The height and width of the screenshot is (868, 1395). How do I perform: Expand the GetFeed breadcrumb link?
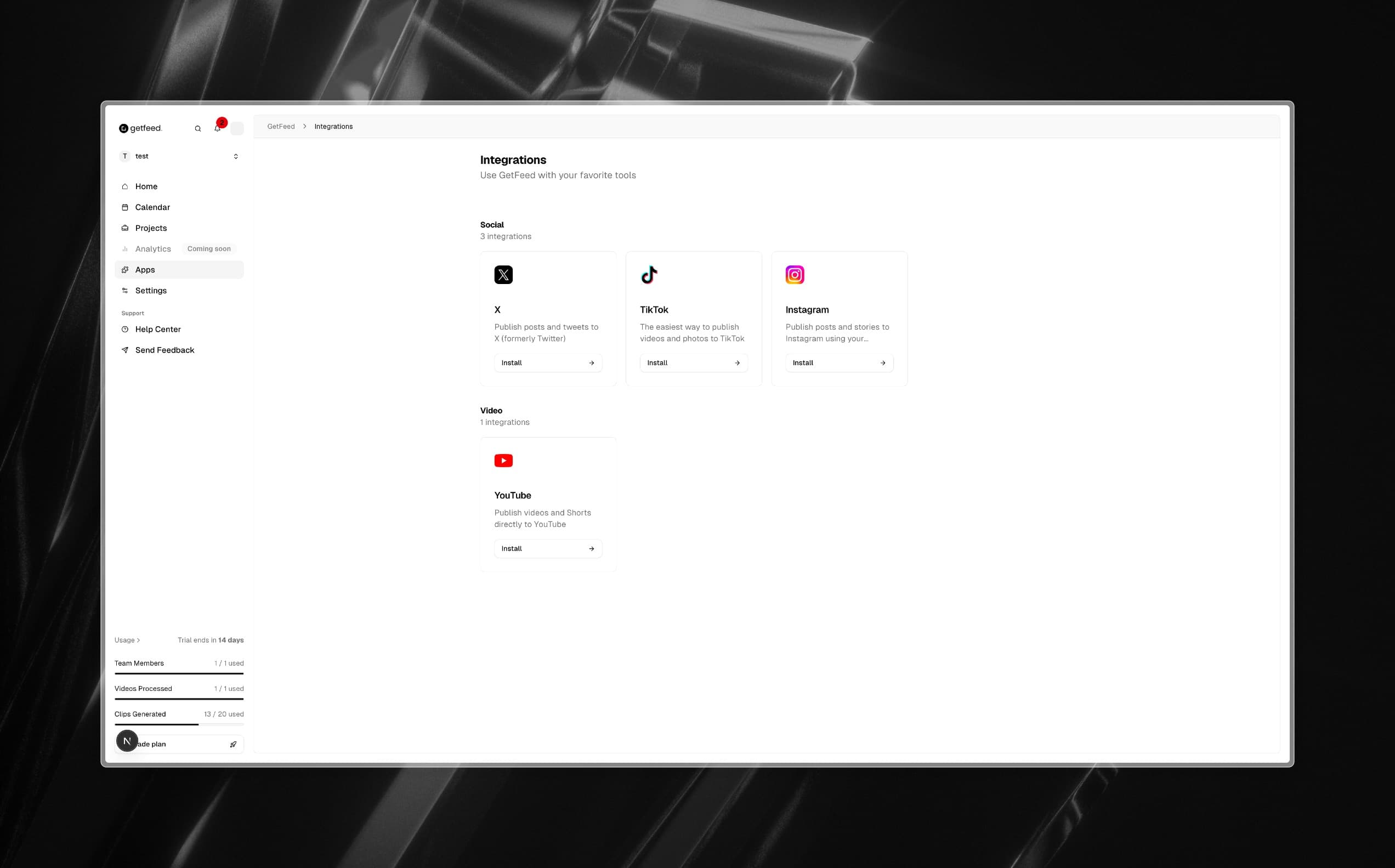281,126
